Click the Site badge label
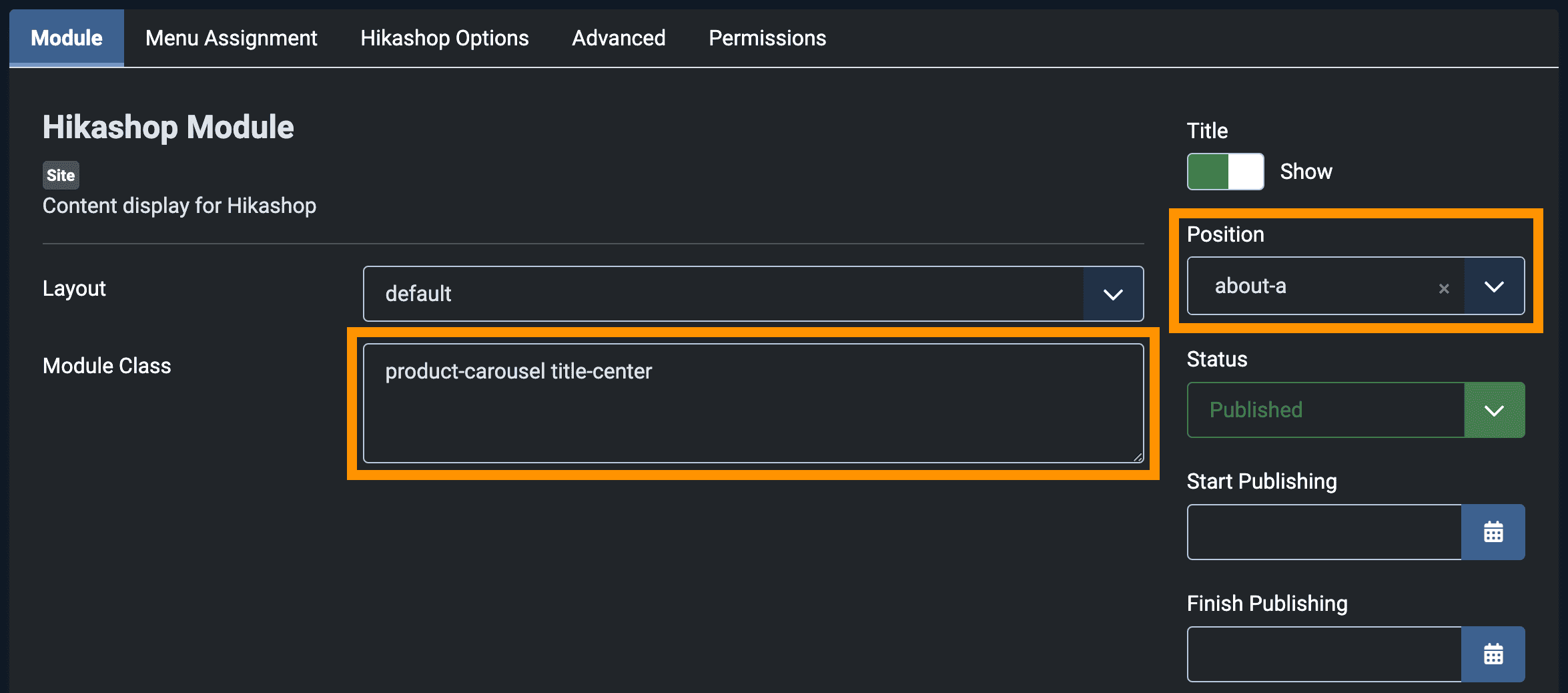Viewport: 1568px width, 693px height. point(61,175)
